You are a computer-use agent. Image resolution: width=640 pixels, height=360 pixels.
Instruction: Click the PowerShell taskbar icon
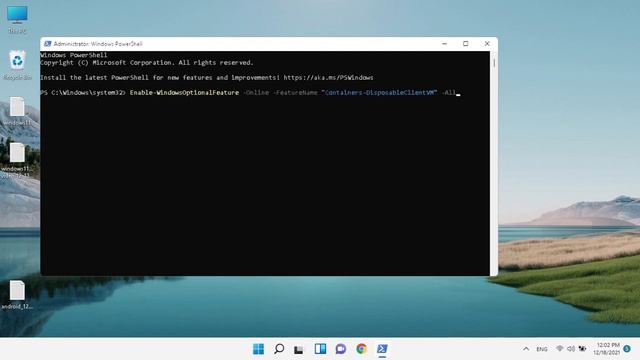(382, 349)
